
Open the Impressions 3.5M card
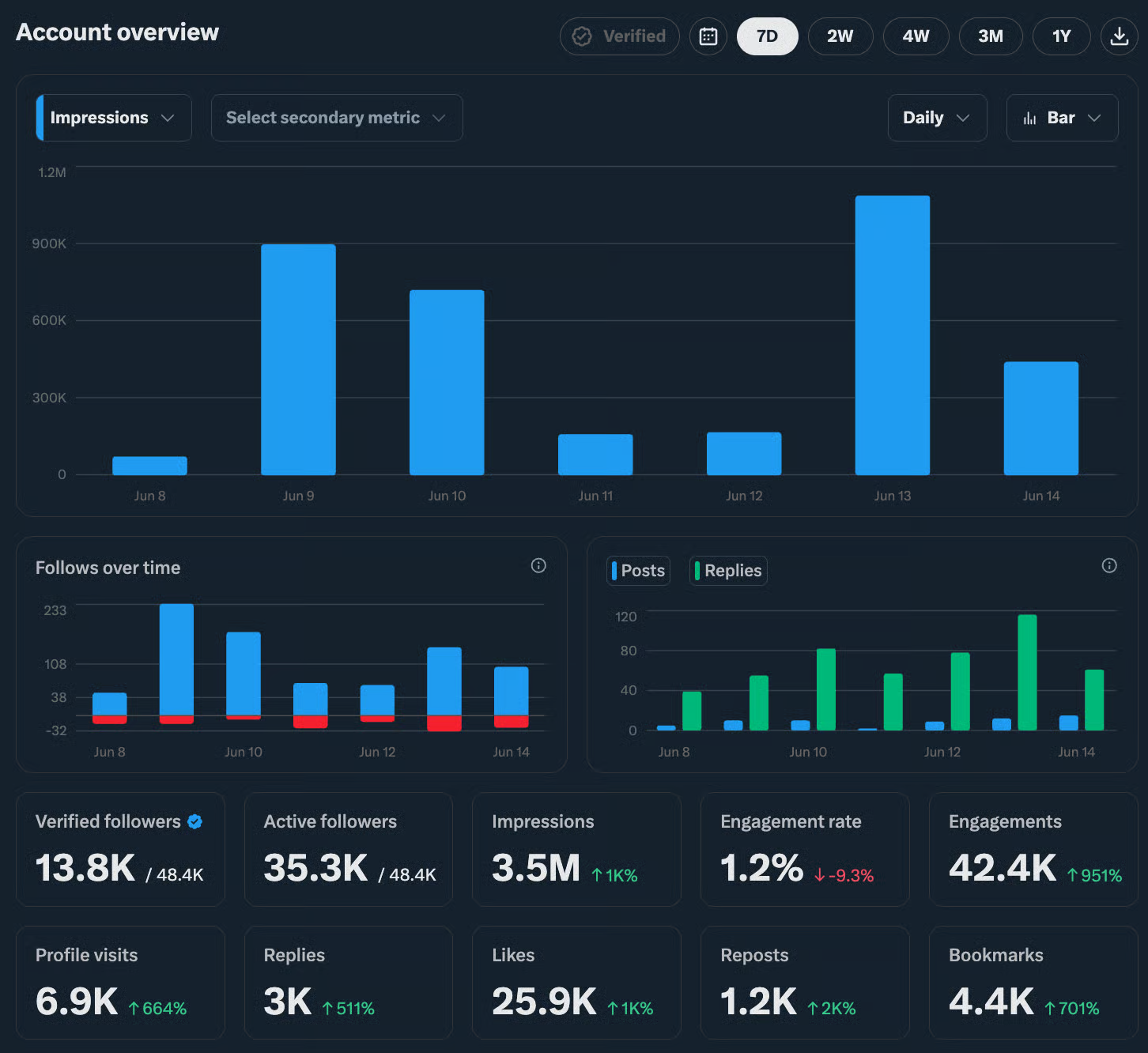click(576, 849)
